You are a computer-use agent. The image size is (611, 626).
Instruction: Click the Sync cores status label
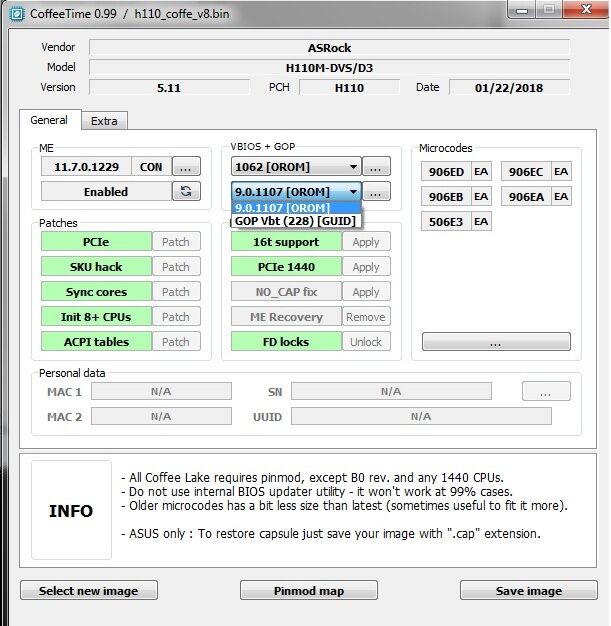[x=96, y=292]
